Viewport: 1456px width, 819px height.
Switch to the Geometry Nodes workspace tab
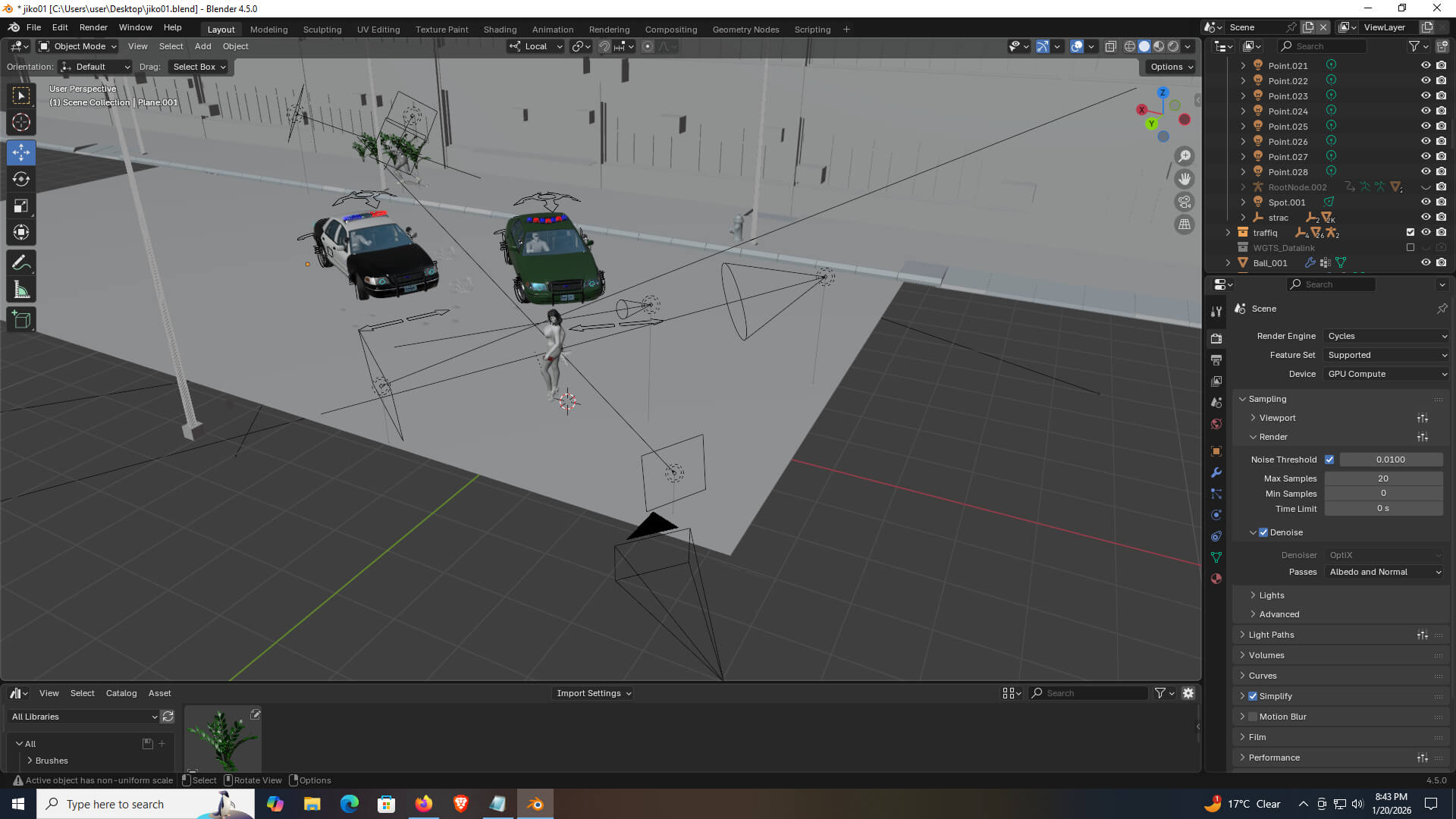[x=745, y=30]
